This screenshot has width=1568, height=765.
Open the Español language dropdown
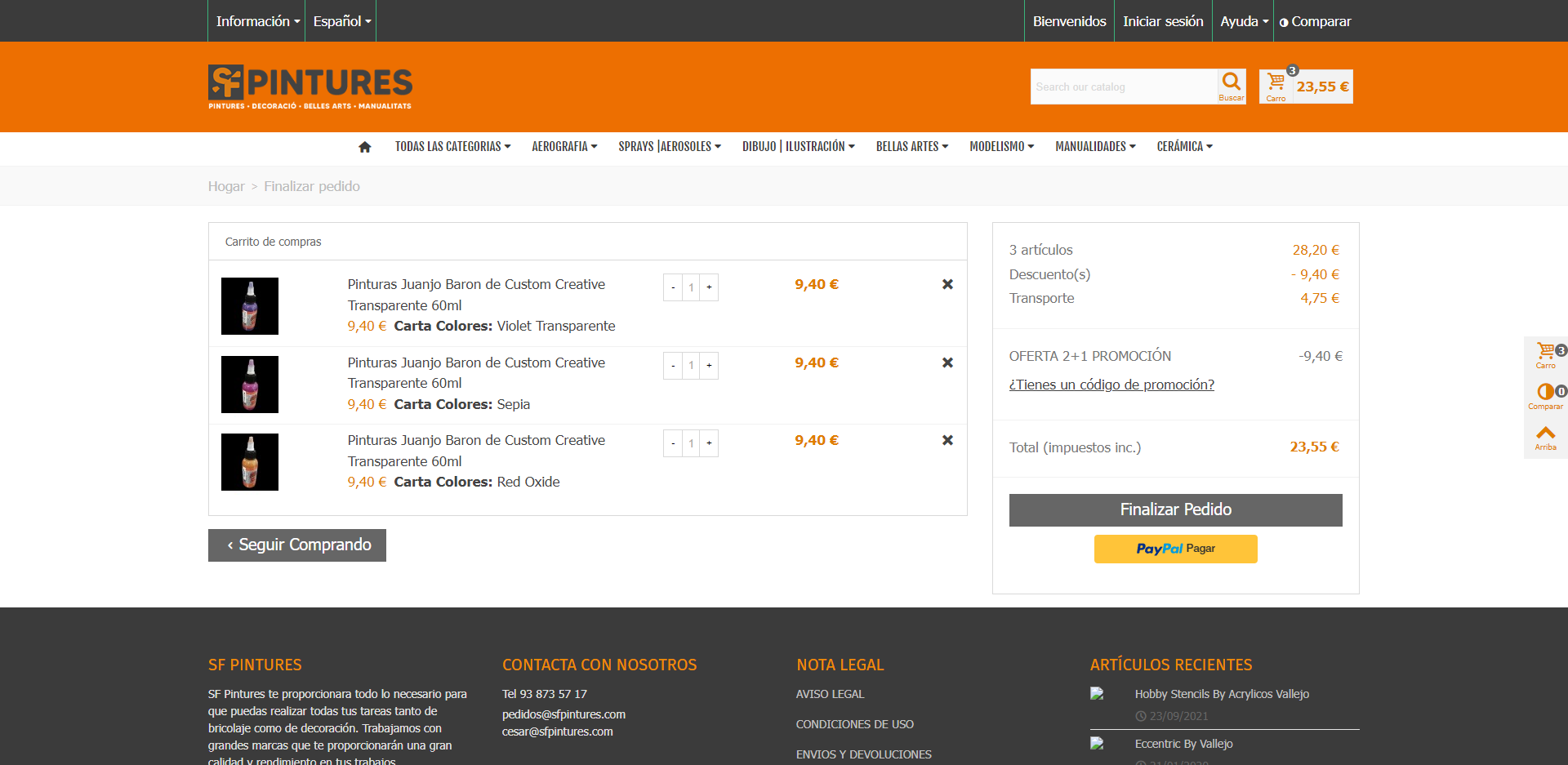(341, 21)
